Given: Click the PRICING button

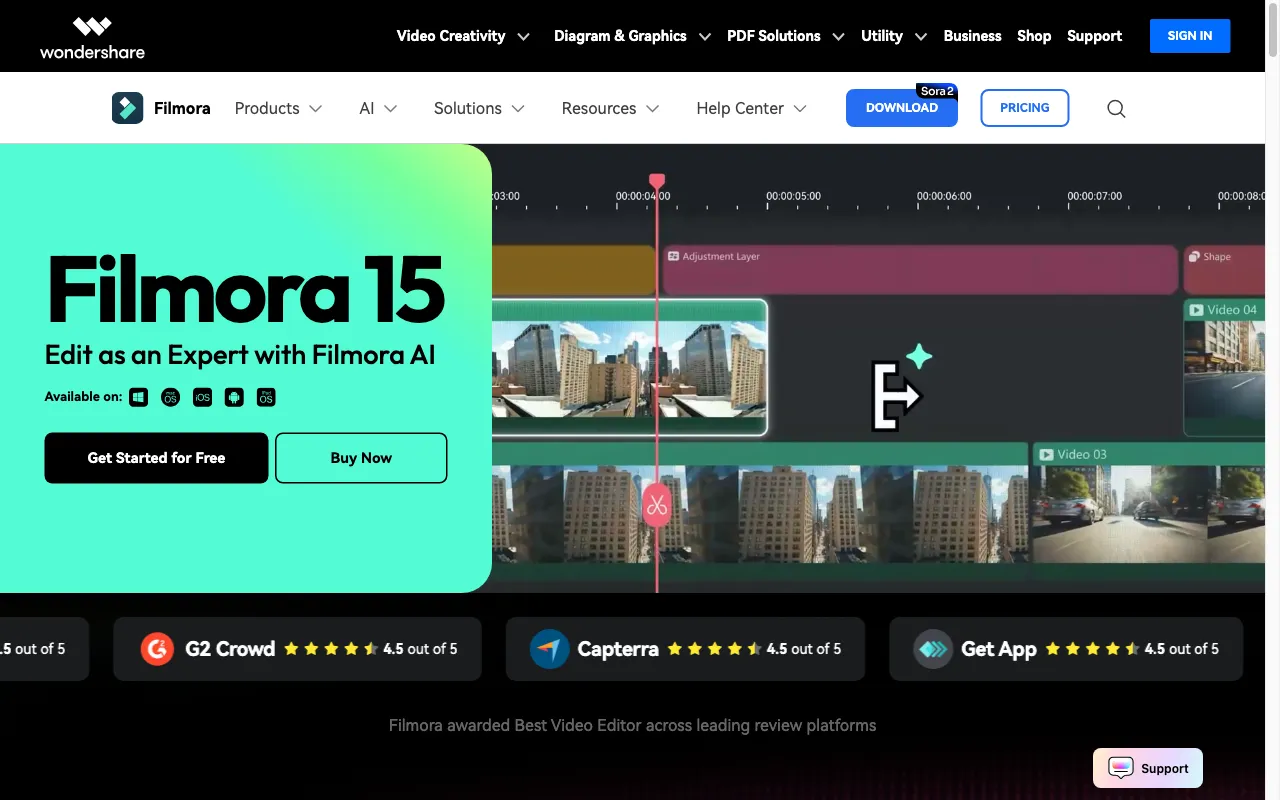Looking at the screenshot, I should (x=1025, y=108).
